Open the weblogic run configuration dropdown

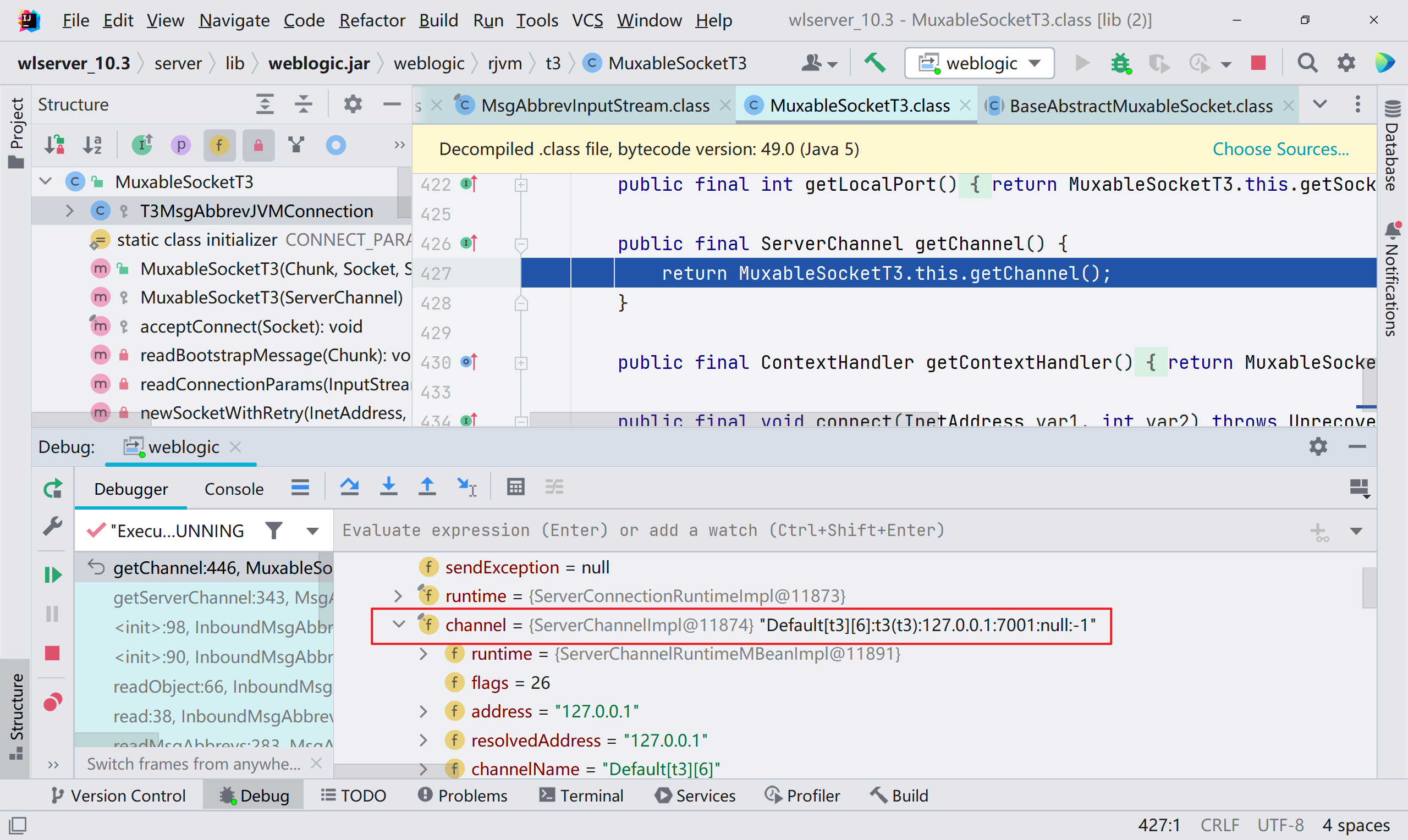pos(1035,63)
